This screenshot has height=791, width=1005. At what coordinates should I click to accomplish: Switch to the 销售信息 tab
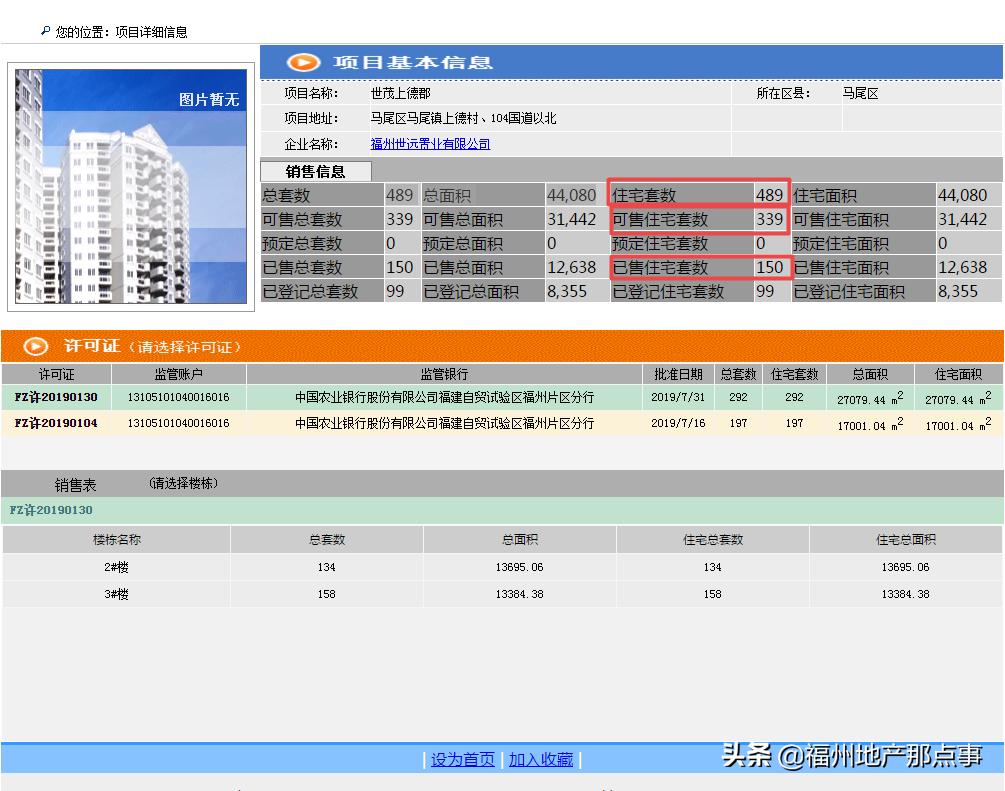point(315,170)
